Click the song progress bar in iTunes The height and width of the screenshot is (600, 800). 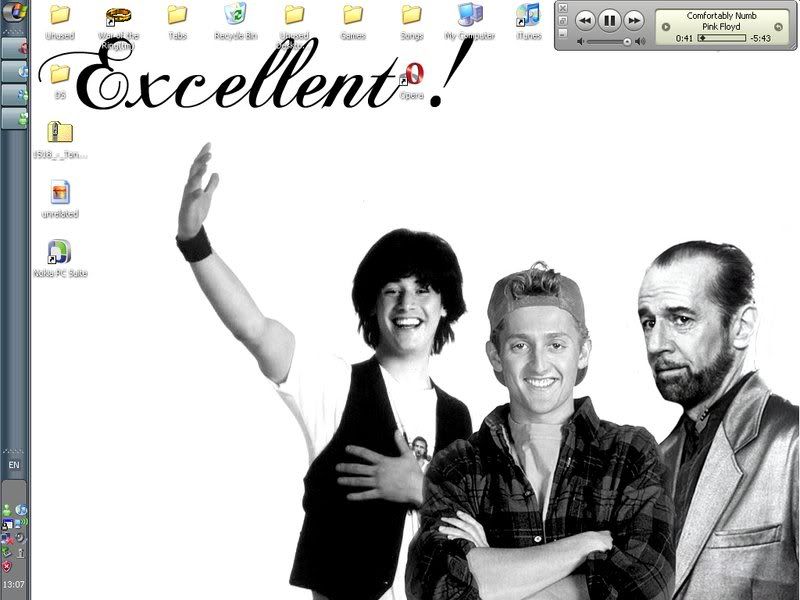pyautogui.click(x=722, y=38)
